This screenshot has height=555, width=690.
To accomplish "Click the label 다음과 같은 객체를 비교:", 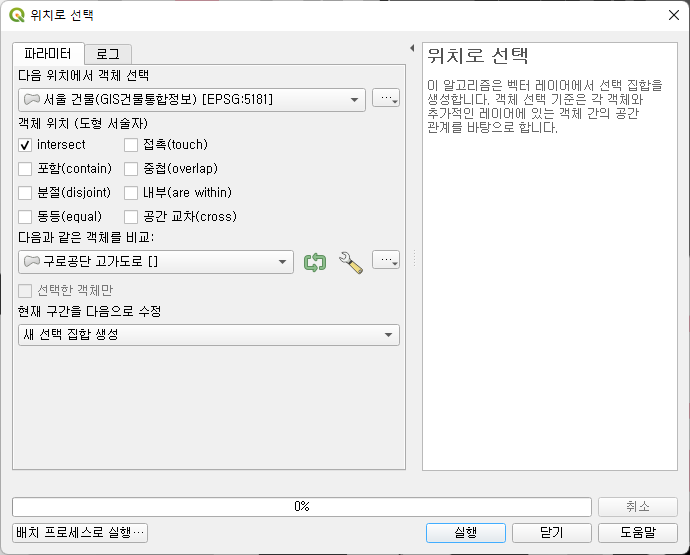I will (x=86, y=238).
